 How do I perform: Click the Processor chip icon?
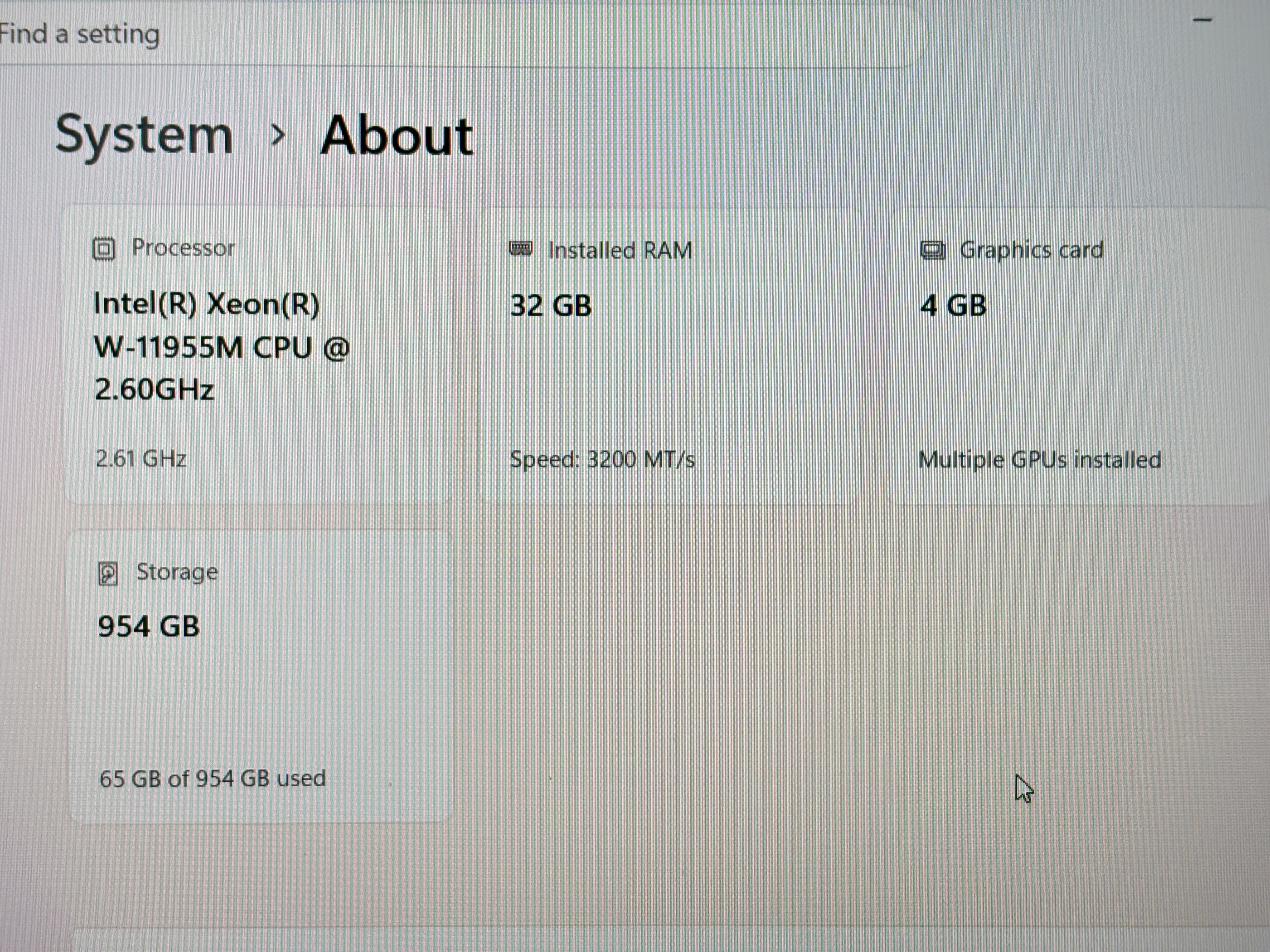(x=104, y=249)
